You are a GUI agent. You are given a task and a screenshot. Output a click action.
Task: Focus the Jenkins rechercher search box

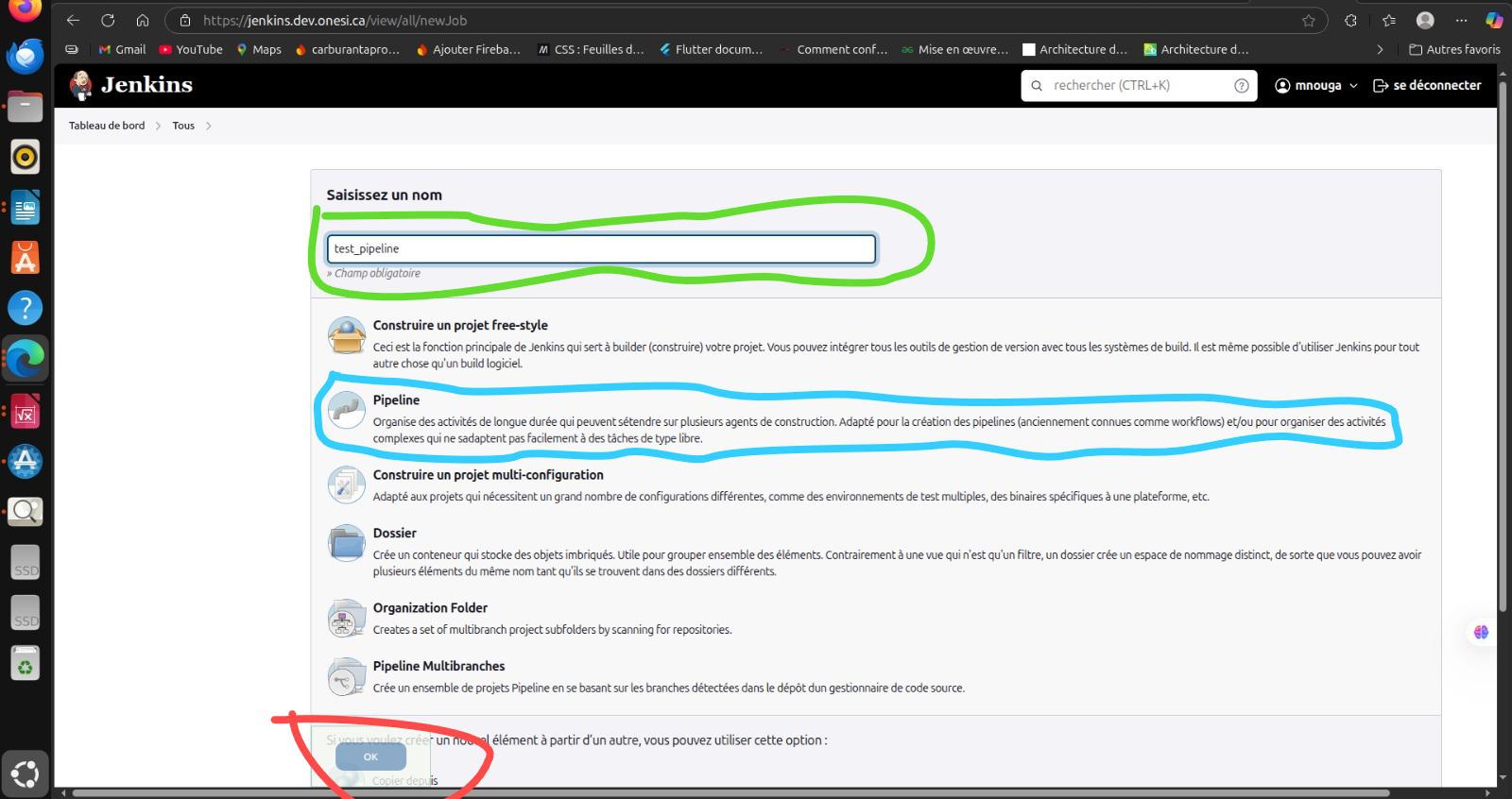click(x=1139, y=85)
